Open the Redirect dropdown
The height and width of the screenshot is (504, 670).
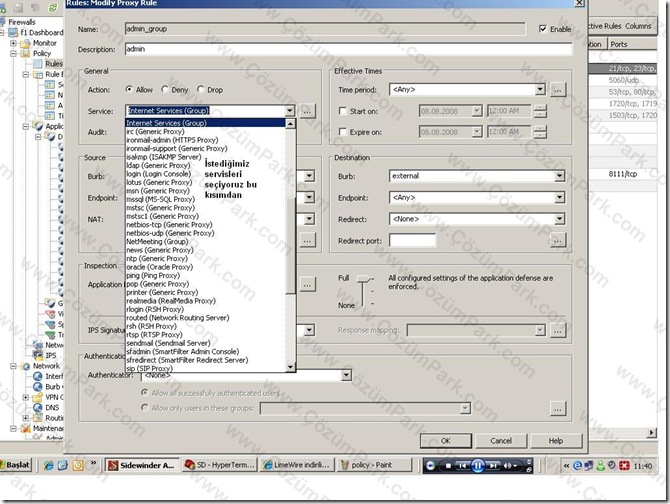pos(559,219)
